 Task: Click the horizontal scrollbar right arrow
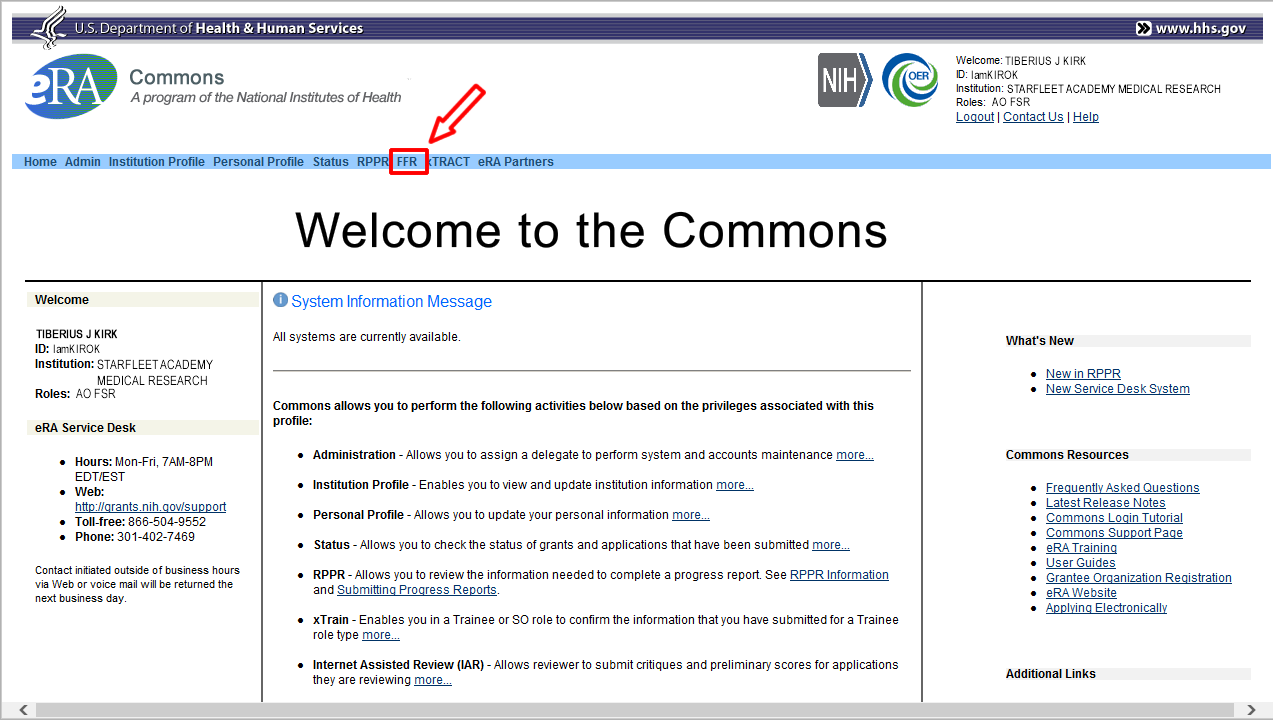click(1250, 710)
